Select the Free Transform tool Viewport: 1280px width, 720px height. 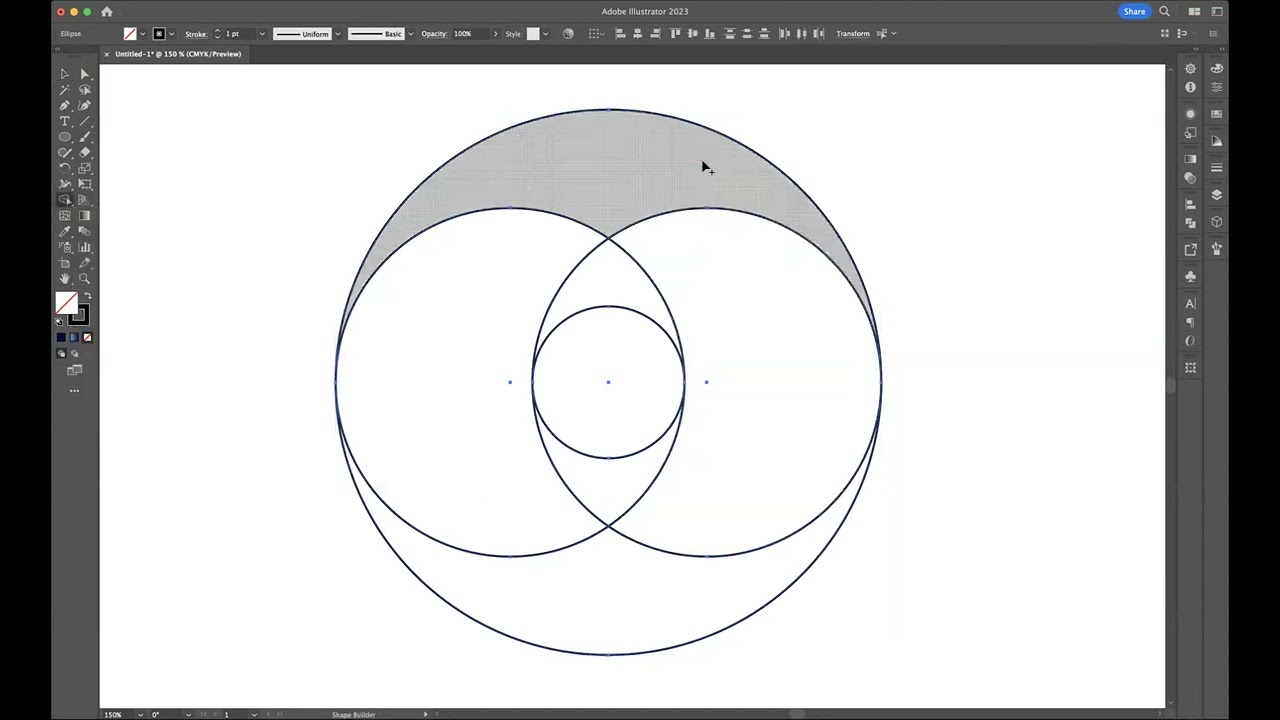[x=85, y=184]
